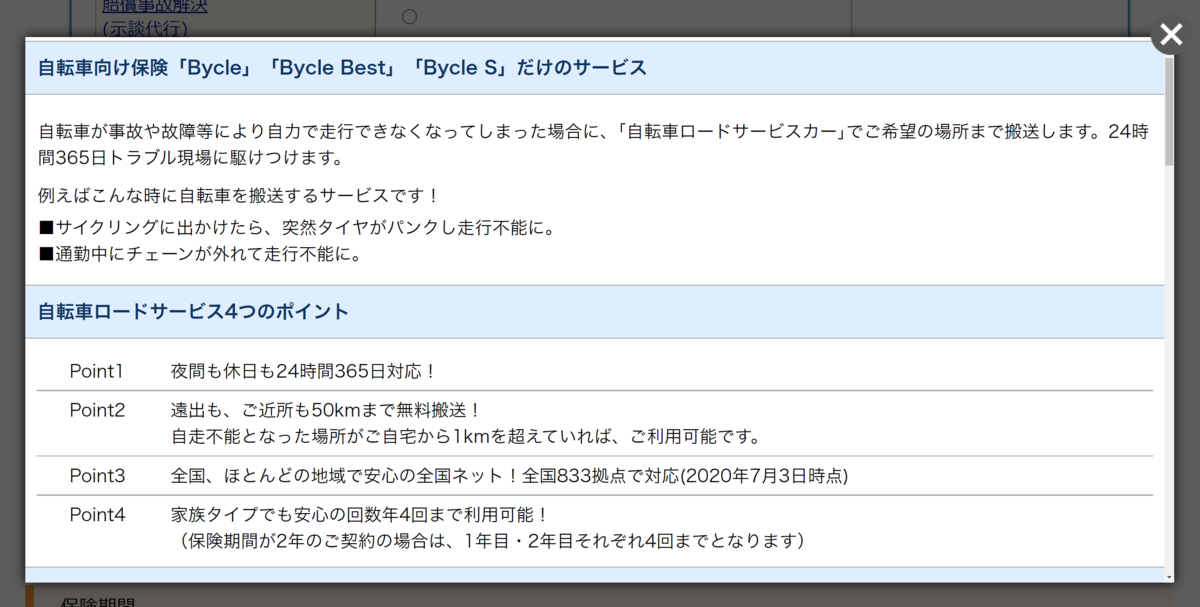Click the paragraph mentioning 自転車ロードサービスカー
Image resolution: width=1200 pixels, height=607 pixels.
(x=593, y=145)
